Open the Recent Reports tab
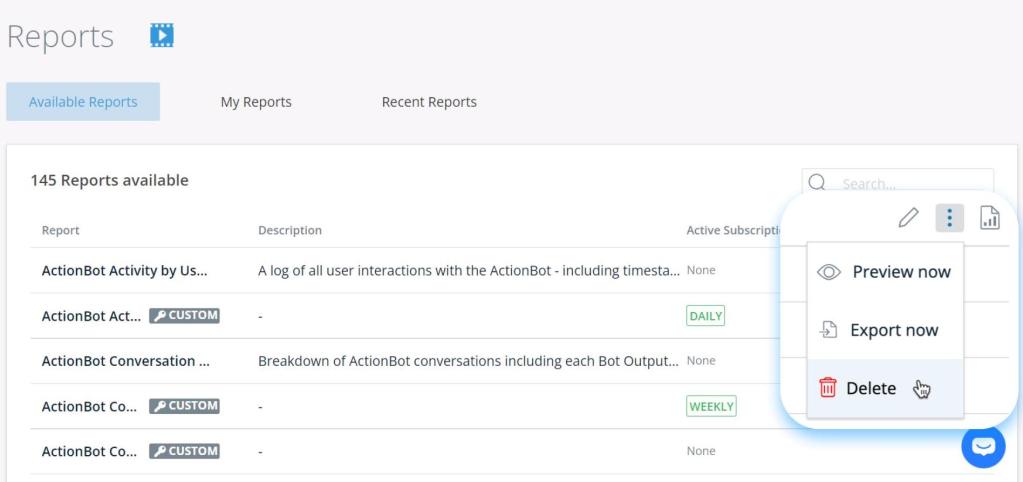The width and height of the screenshot is (1023, 482). (x=429, y=102)
